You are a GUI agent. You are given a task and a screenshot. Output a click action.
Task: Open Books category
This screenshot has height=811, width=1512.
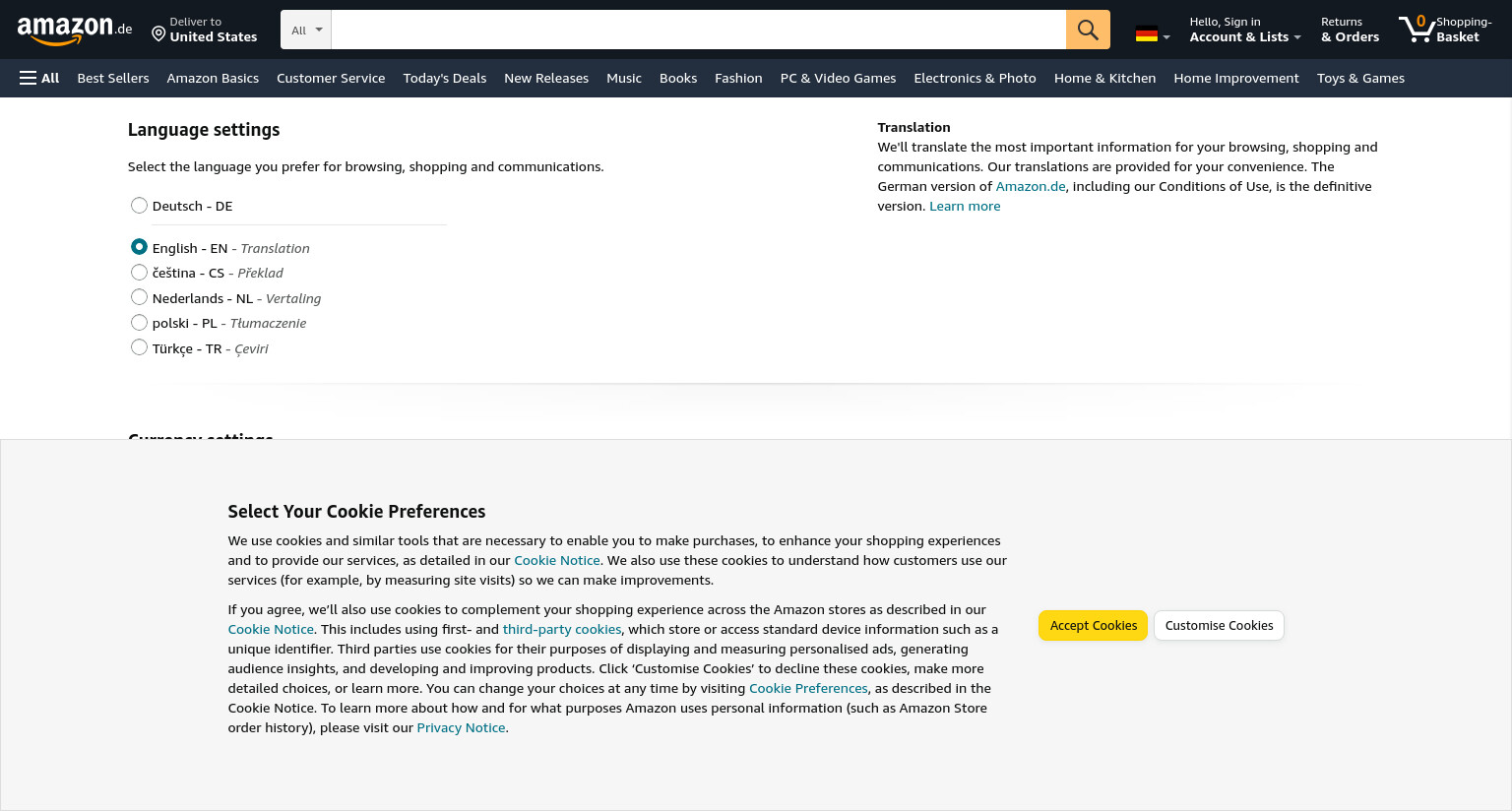coord(678,78)
